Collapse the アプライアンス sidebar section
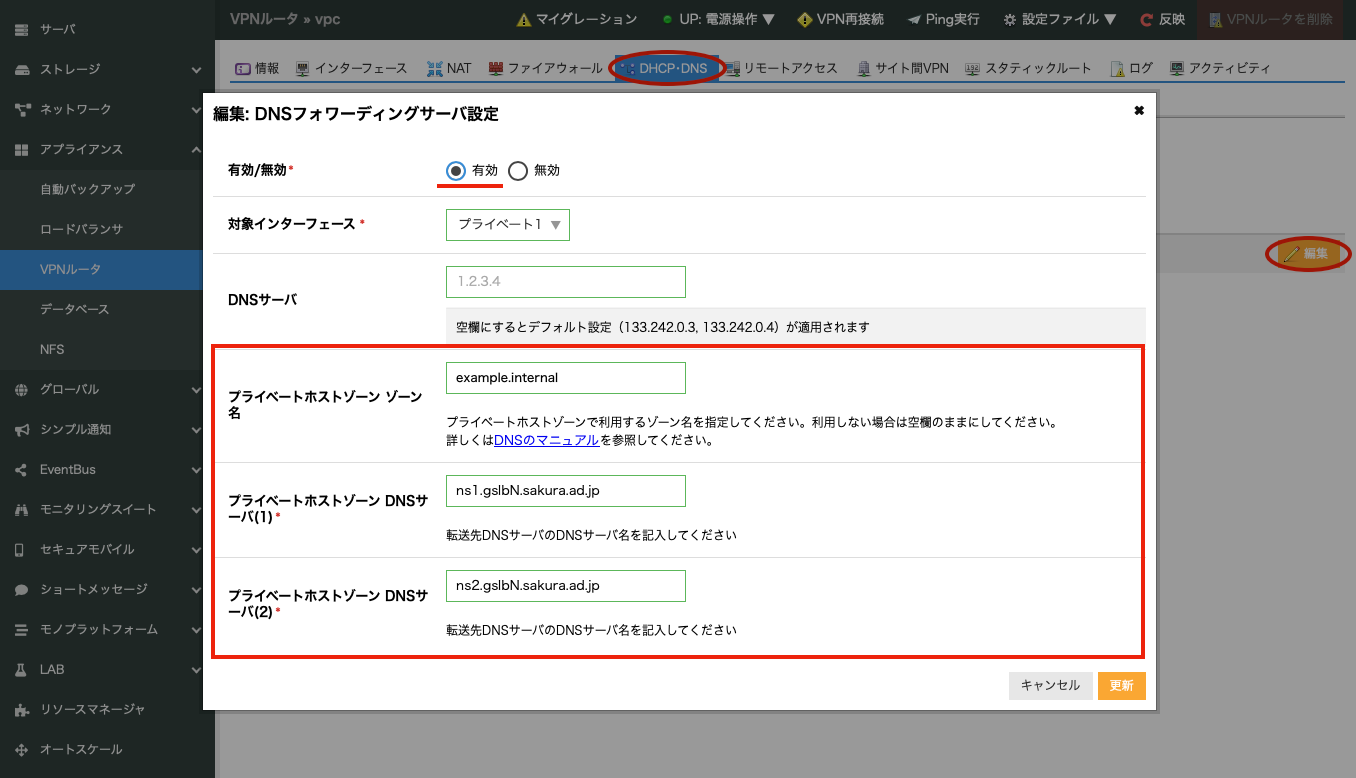The width and height of the screenshot is (1356, 778). [196, 149]
